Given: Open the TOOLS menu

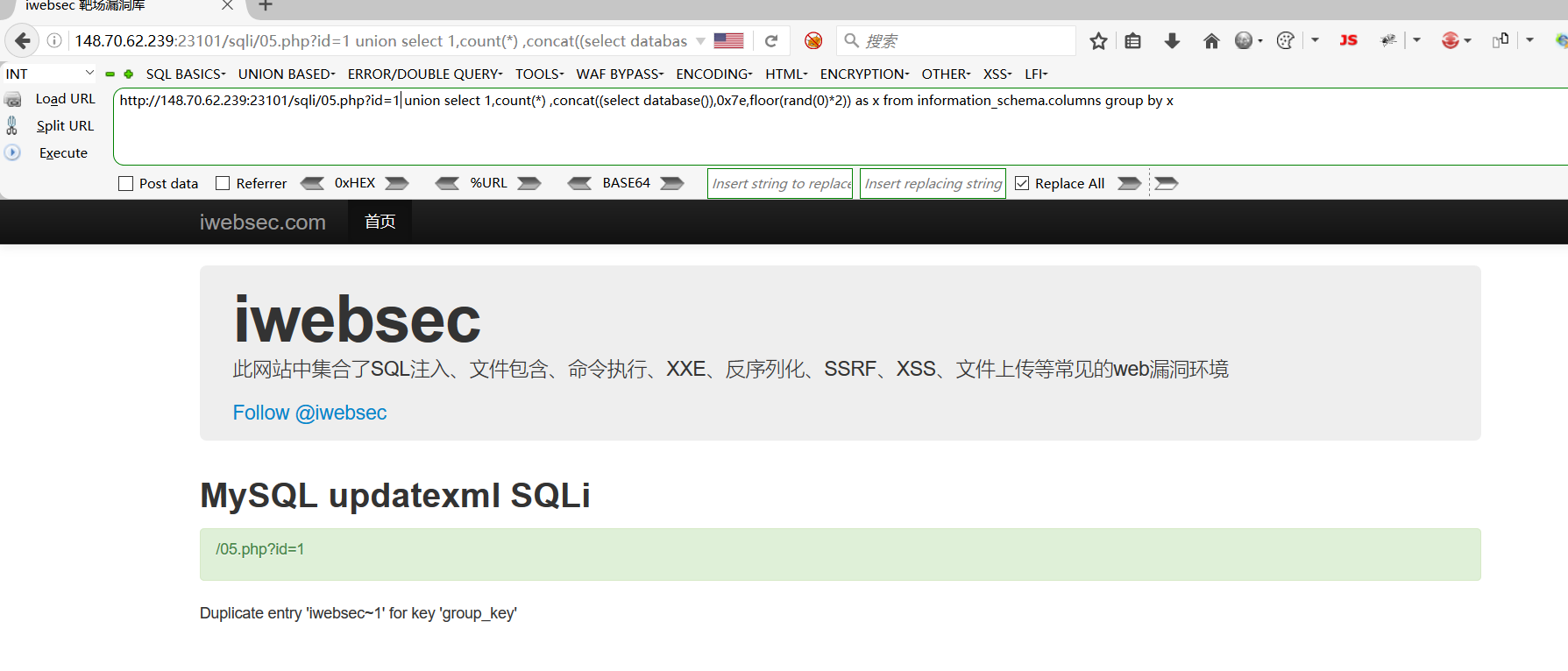Looking at the screenshot, I should pyautogui.click(x=540, y=74).
